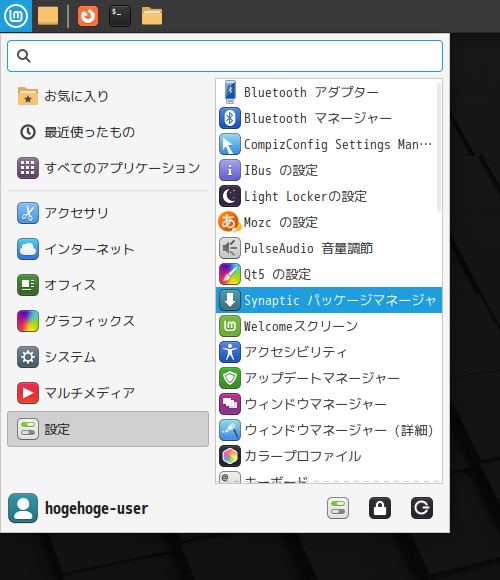Select the オフィス category
The height and width of the screenshot is (580, 500).
[108, 285]
